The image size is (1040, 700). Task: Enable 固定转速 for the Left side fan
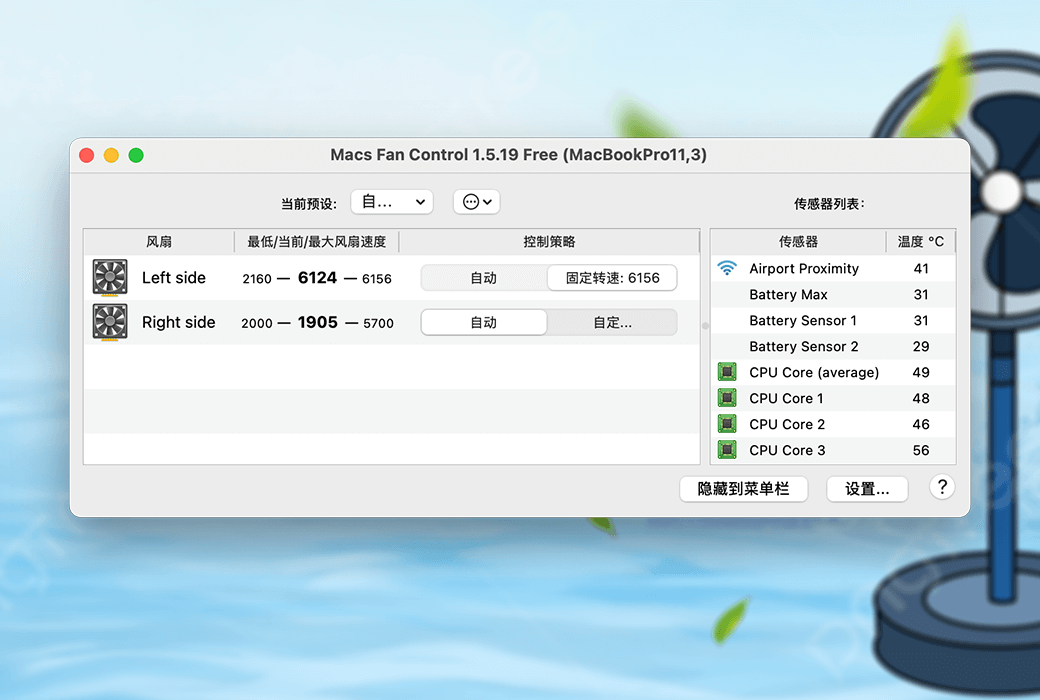click(611, 278)
